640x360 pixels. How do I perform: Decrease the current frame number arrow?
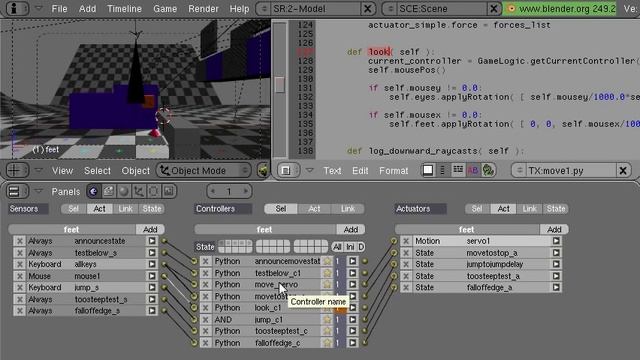pyautogui.click(x=213, y=191)
